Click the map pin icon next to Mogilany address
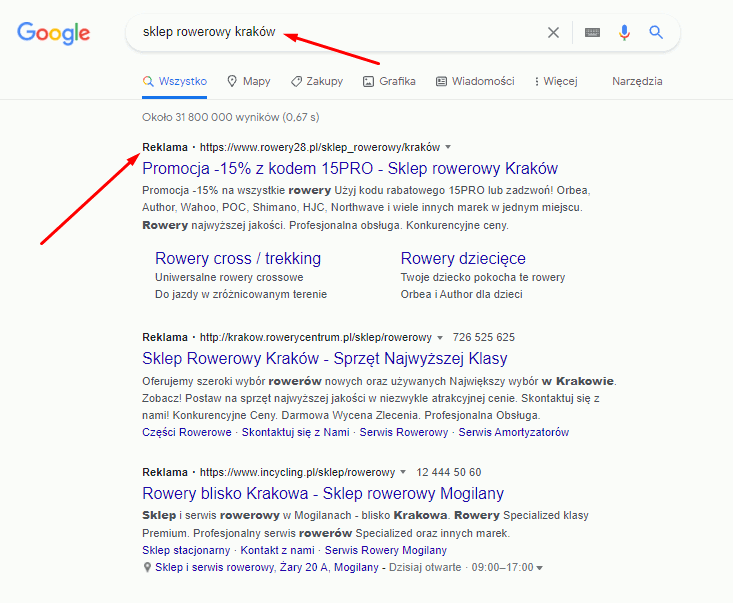 [x=147, y=567]
